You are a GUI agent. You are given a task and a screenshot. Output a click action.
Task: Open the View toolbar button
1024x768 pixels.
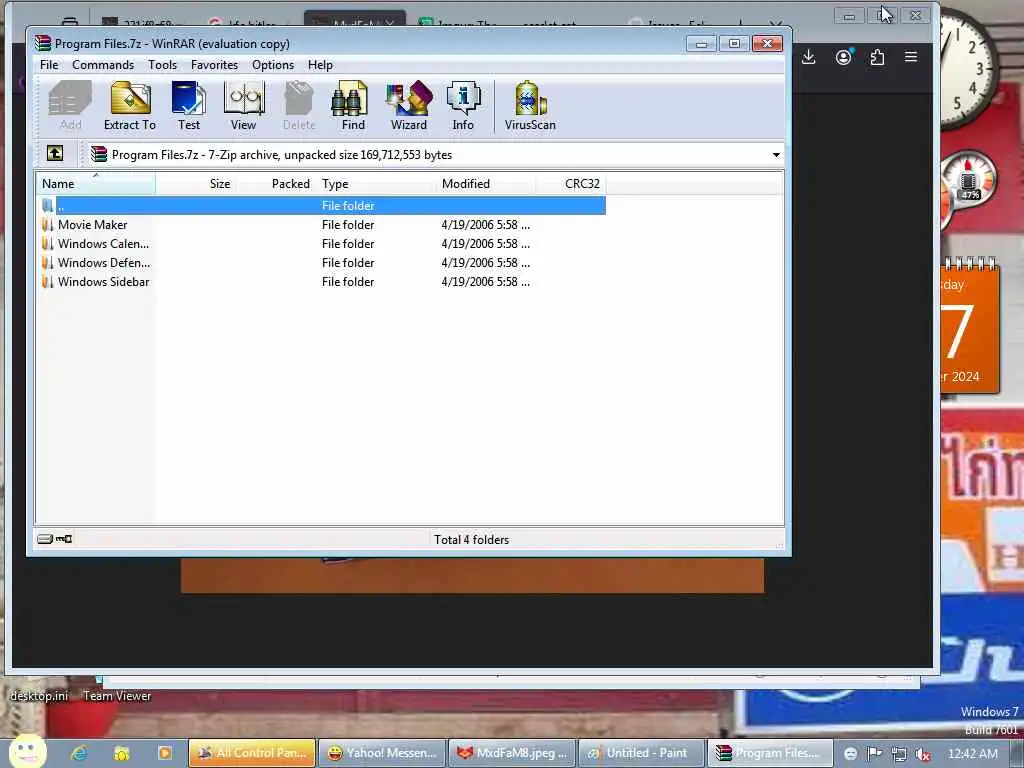(244, 106)
